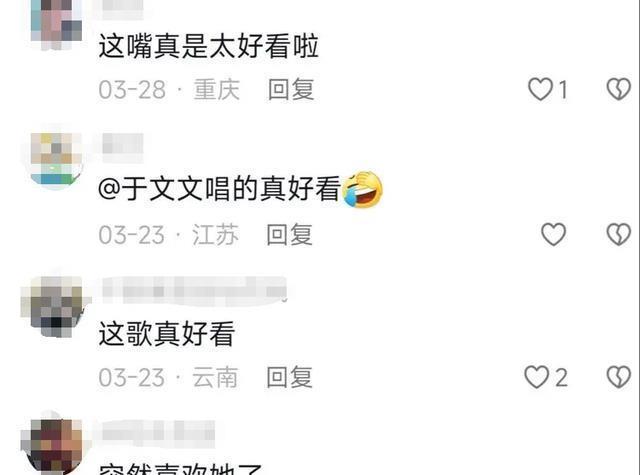Select the comment text 这歌真好看
Viewport: 640px width, 475px height.
(167, 333)
